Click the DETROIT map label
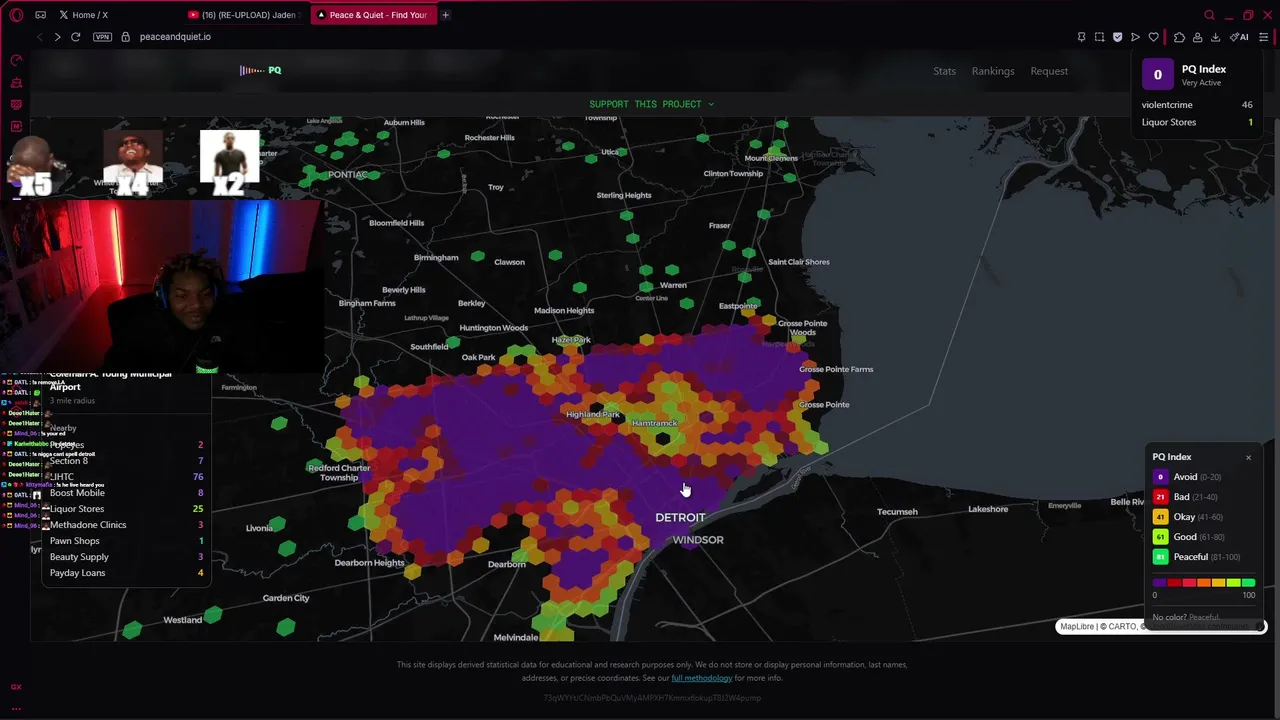 [680, 518]
